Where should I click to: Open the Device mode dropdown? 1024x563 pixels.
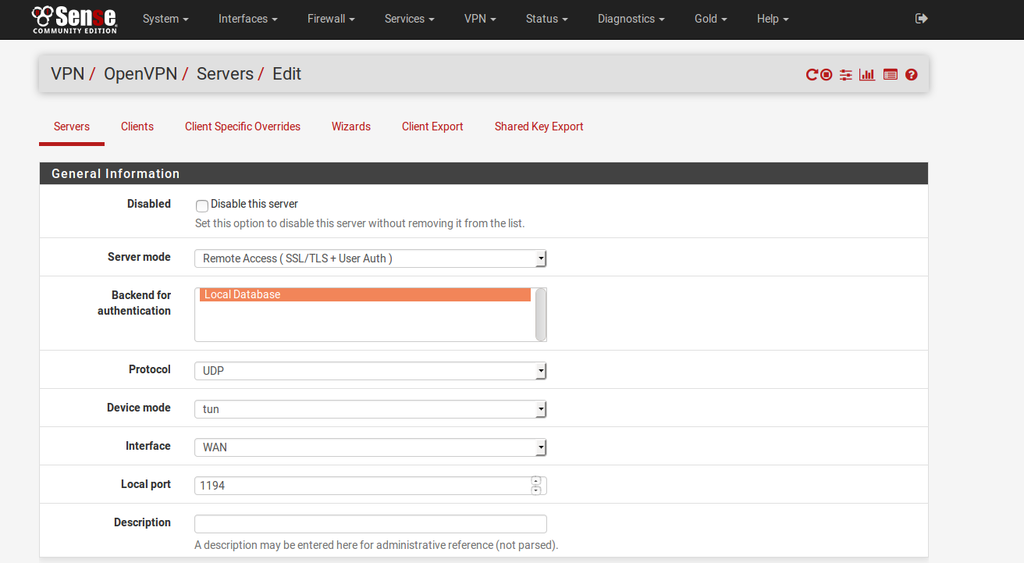(x=370, y=409)
